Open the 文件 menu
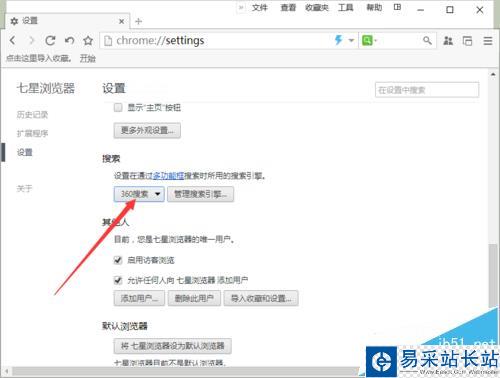Viewport: 500px width, 378px height. click(x=260, y=7)
